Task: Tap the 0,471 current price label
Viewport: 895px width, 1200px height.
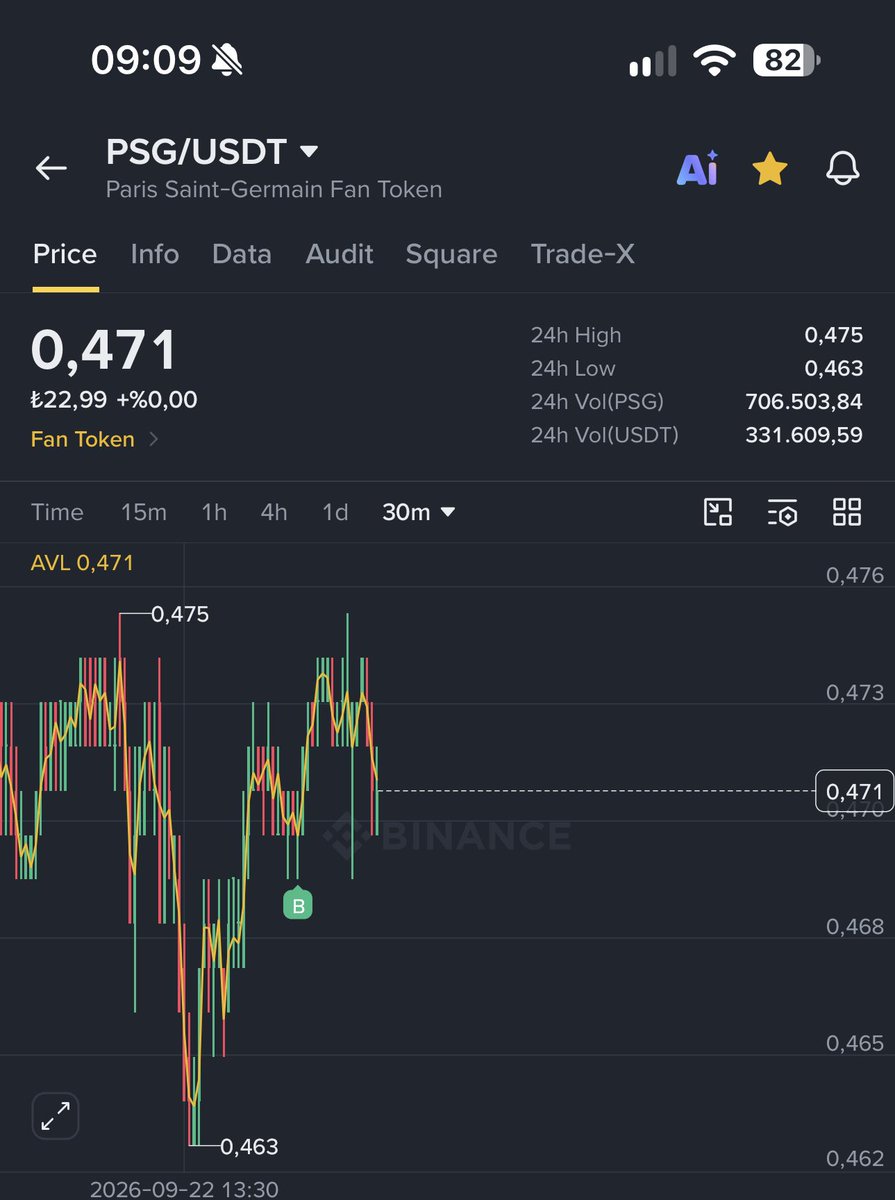Action: (853, 792)
